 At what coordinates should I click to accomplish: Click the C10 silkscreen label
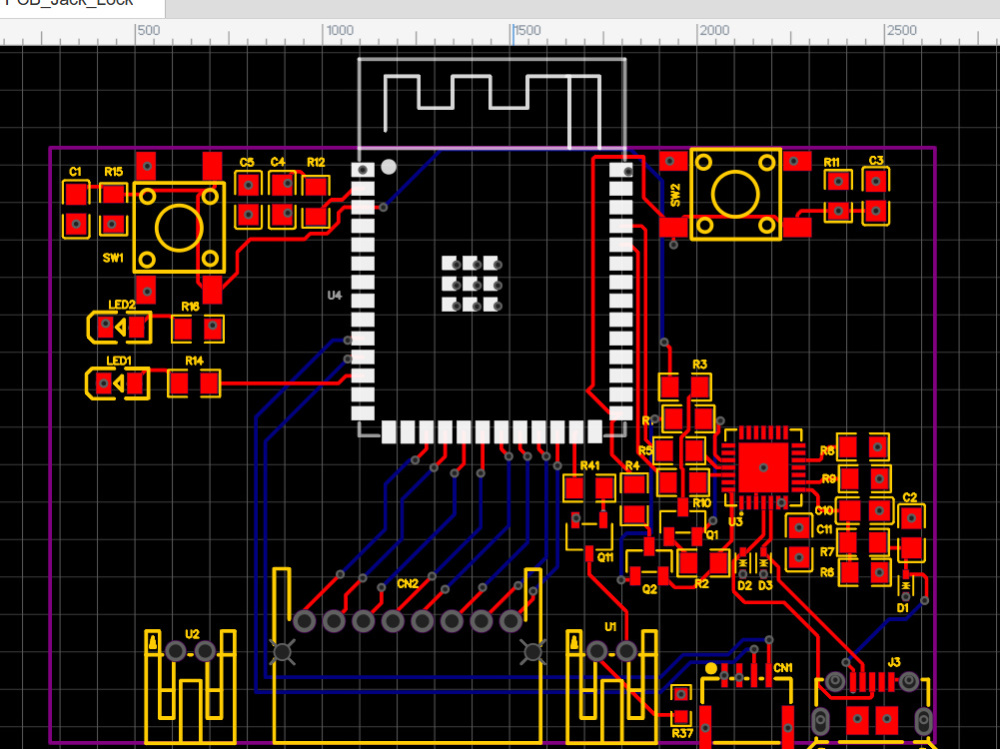(824, 510)
